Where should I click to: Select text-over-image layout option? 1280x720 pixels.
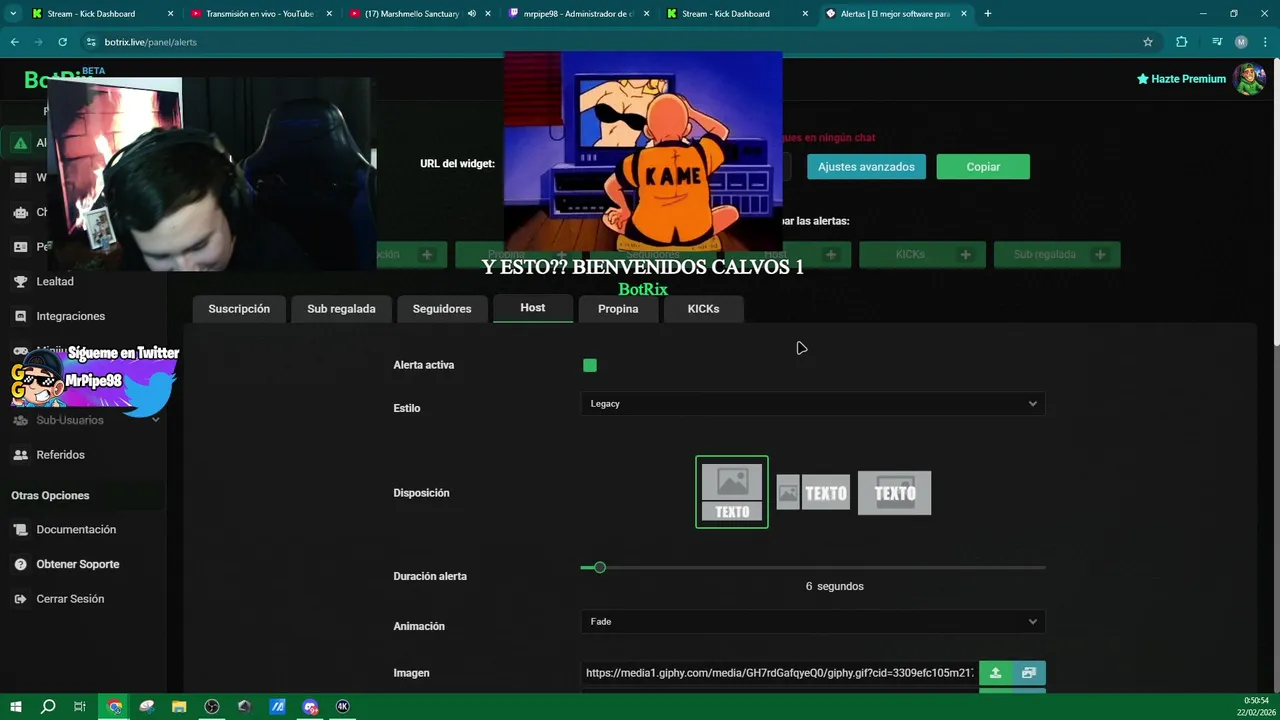point(894,493)
